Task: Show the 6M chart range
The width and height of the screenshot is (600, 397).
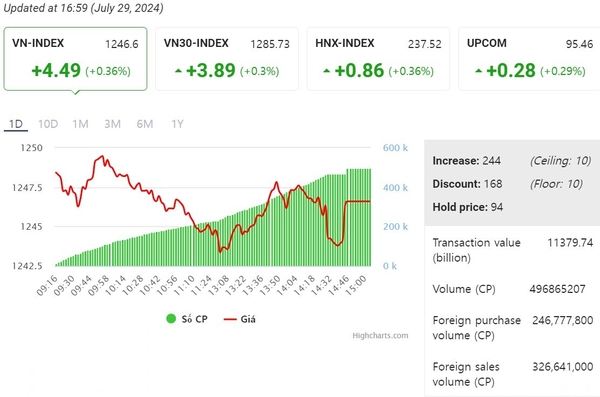Action: pyautogui.click(x=145, y=124)
